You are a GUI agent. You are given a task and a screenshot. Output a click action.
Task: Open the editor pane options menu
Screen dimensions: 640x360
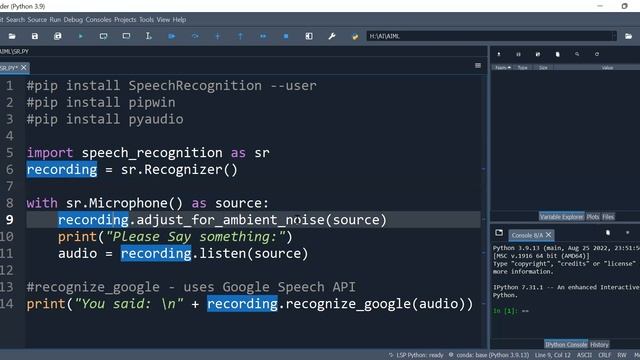(478, 66)
